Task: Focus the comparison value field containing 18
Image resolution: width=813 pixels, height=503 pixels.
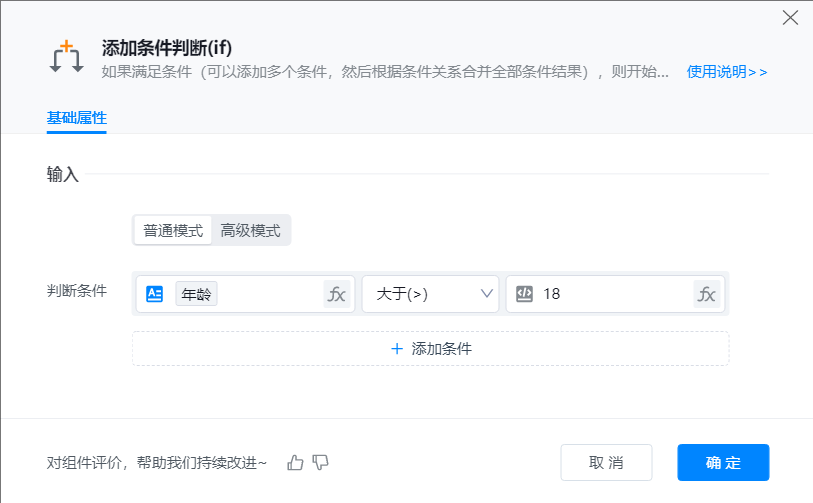Action: [x=615, y=294]
